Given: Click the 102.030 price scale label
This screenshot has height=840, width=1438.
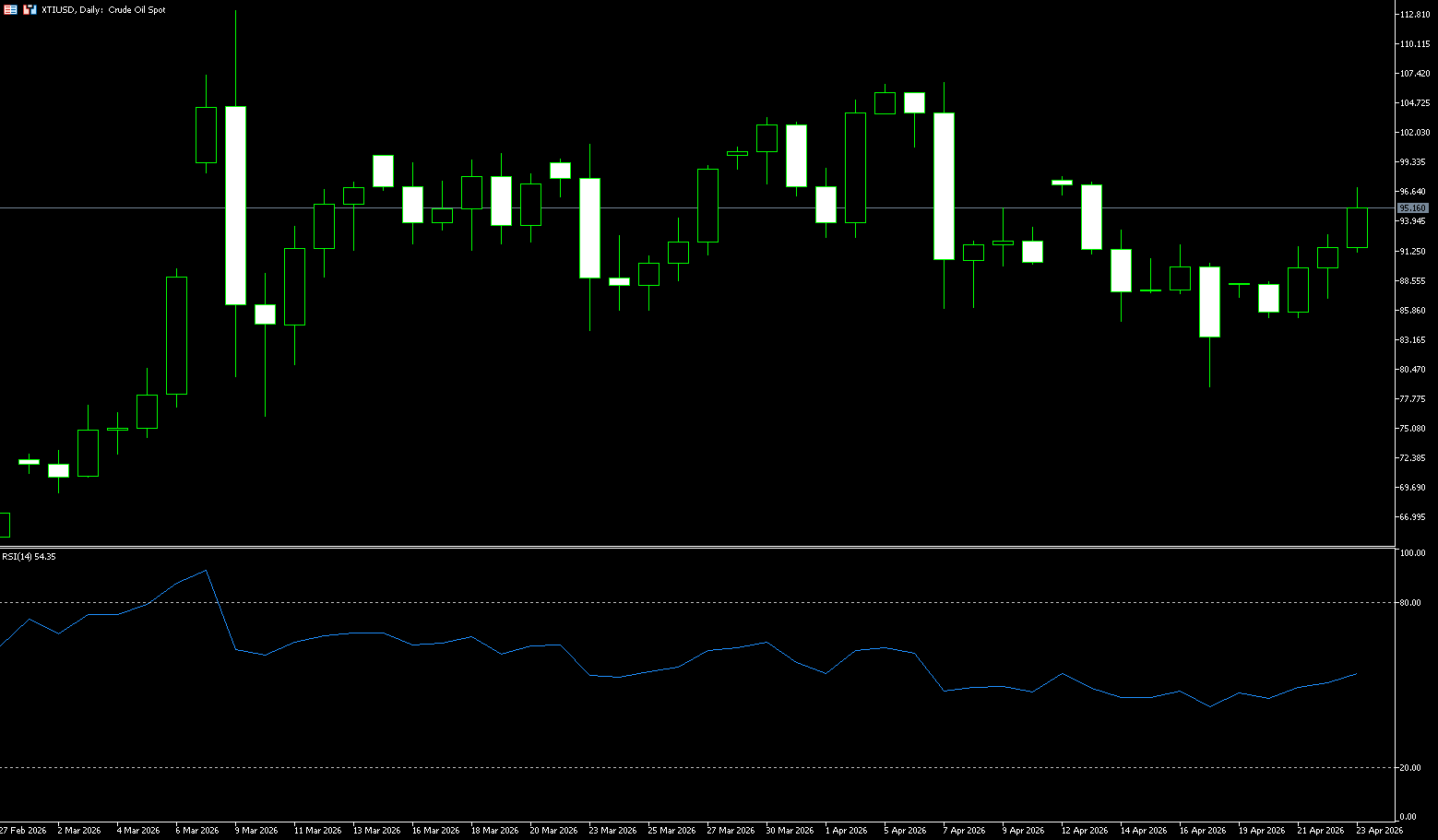Looking at the screenshot, I should click(x=1414, y=133).
